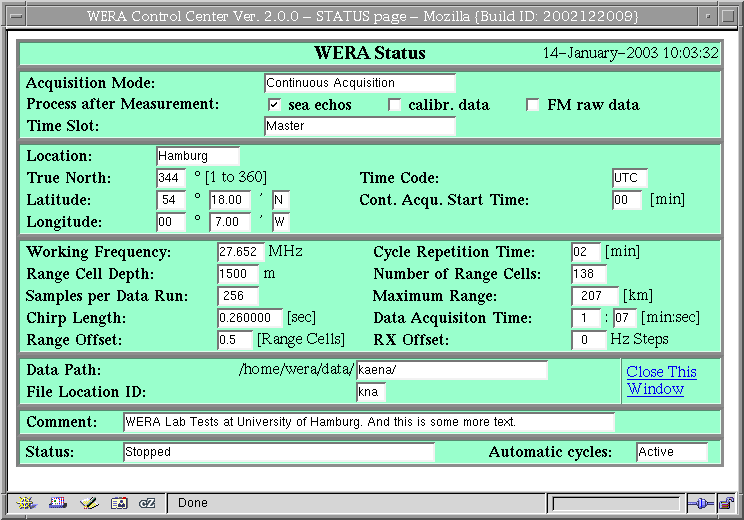744x520 pixels.
Task: Click the Data Acquisition Time minutes field
Action: pyautogui.click(x=586, y=318)
